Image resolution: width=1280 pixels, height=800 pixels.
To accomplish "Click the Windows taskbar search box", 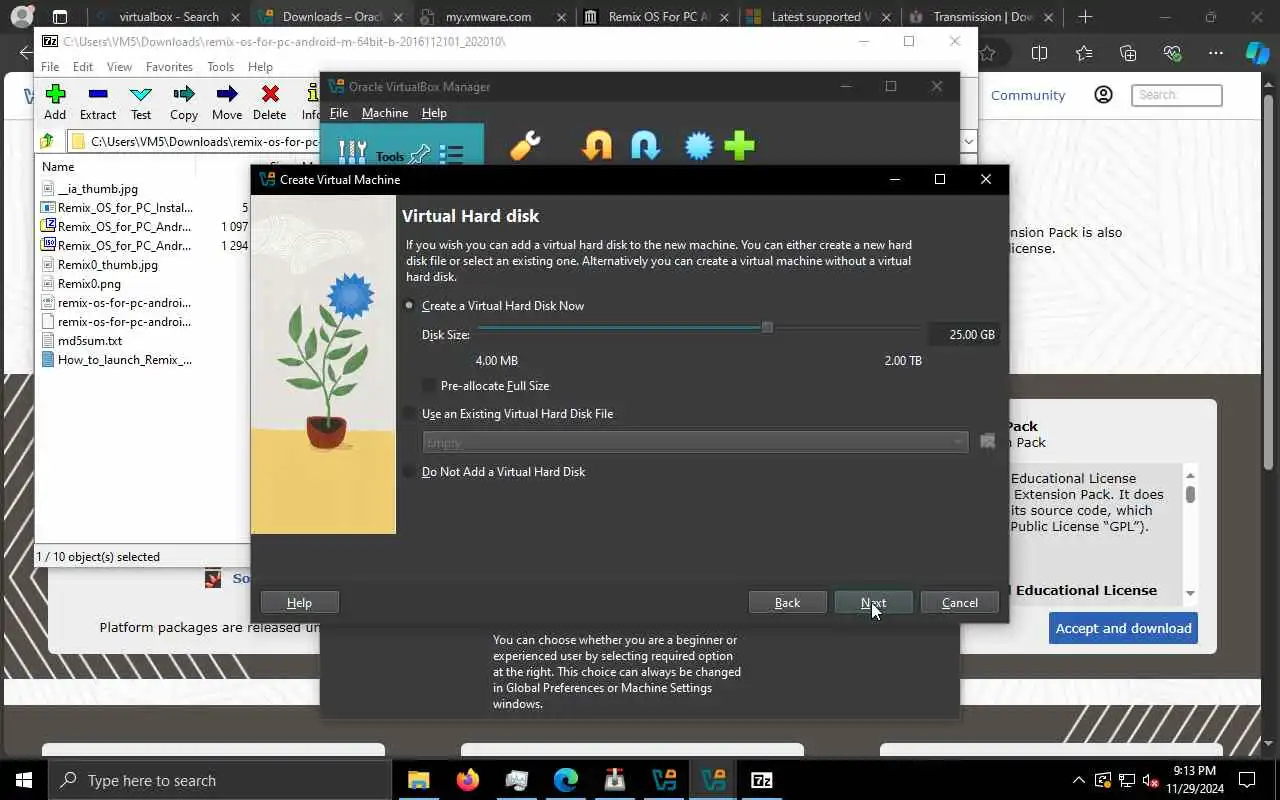I will click(220, 780).
